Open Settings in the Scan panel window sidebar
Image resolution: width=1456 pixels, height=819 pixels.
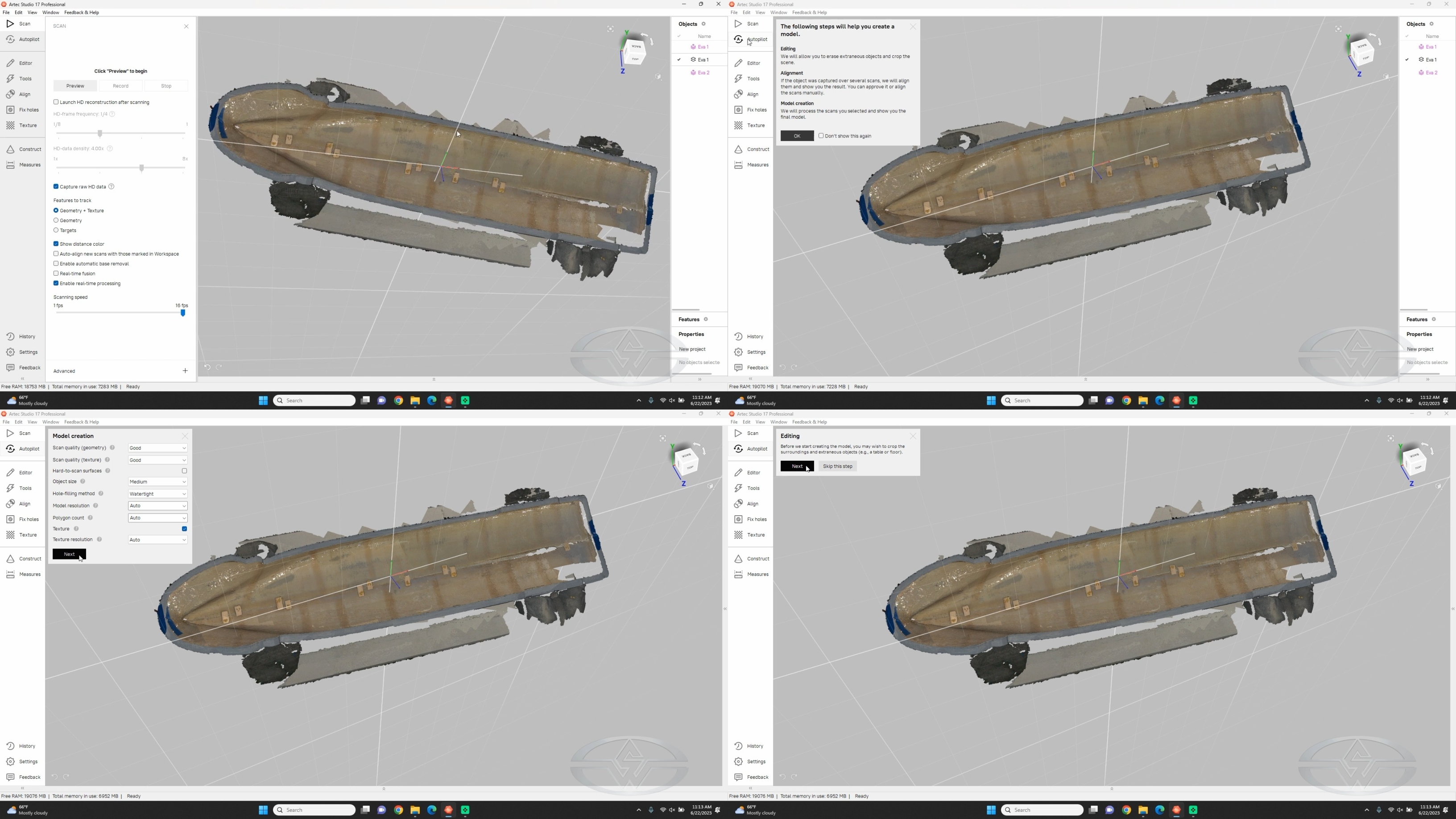[x=22, y=352]
